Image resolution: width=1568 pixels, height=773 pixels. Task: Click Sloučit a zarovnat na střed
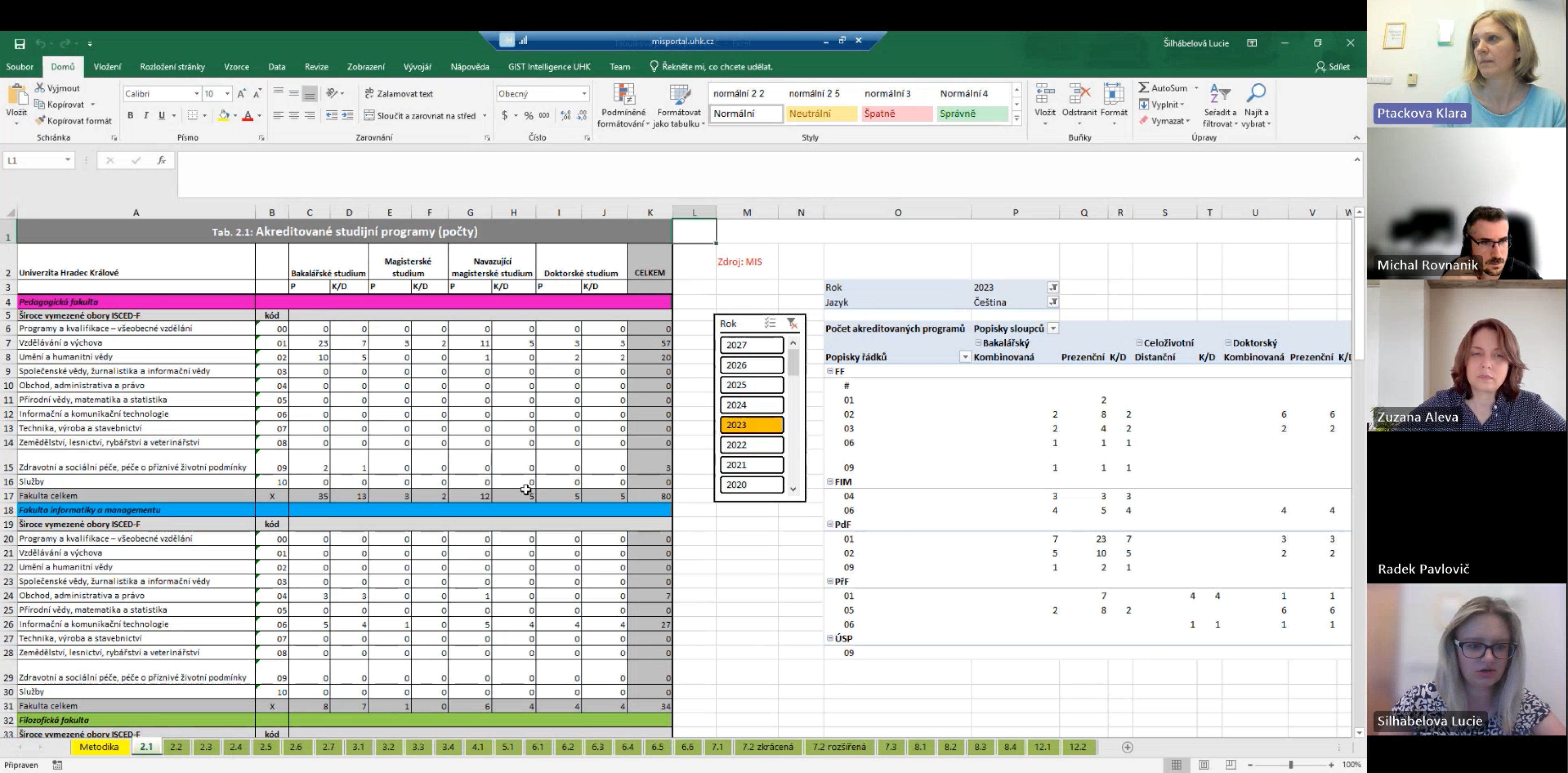coord(420,116)
